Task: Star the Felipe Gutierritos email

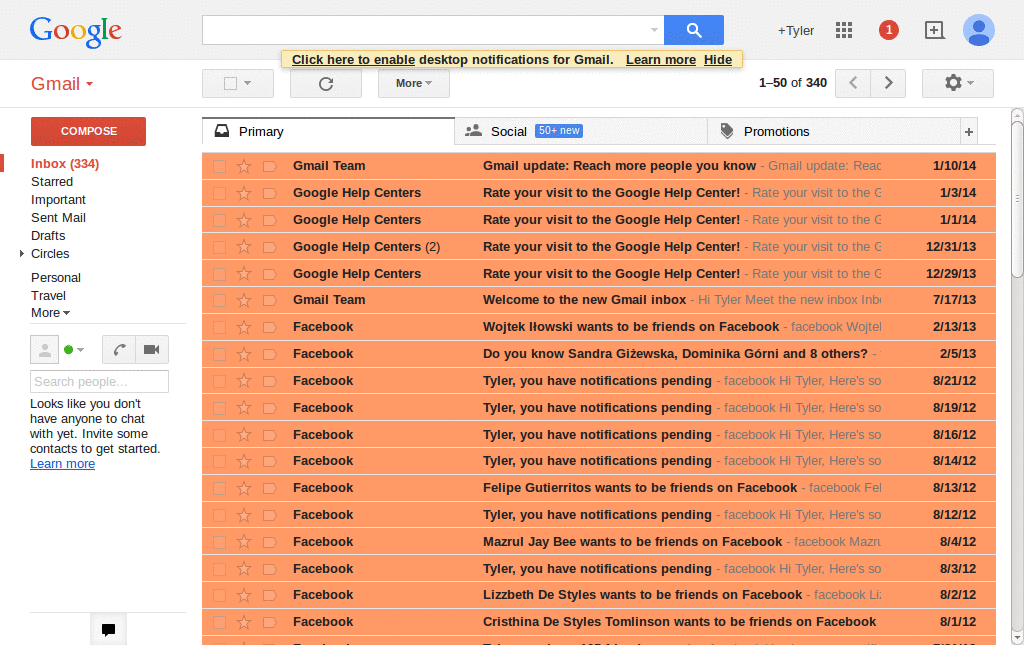Action: [244, 488]
